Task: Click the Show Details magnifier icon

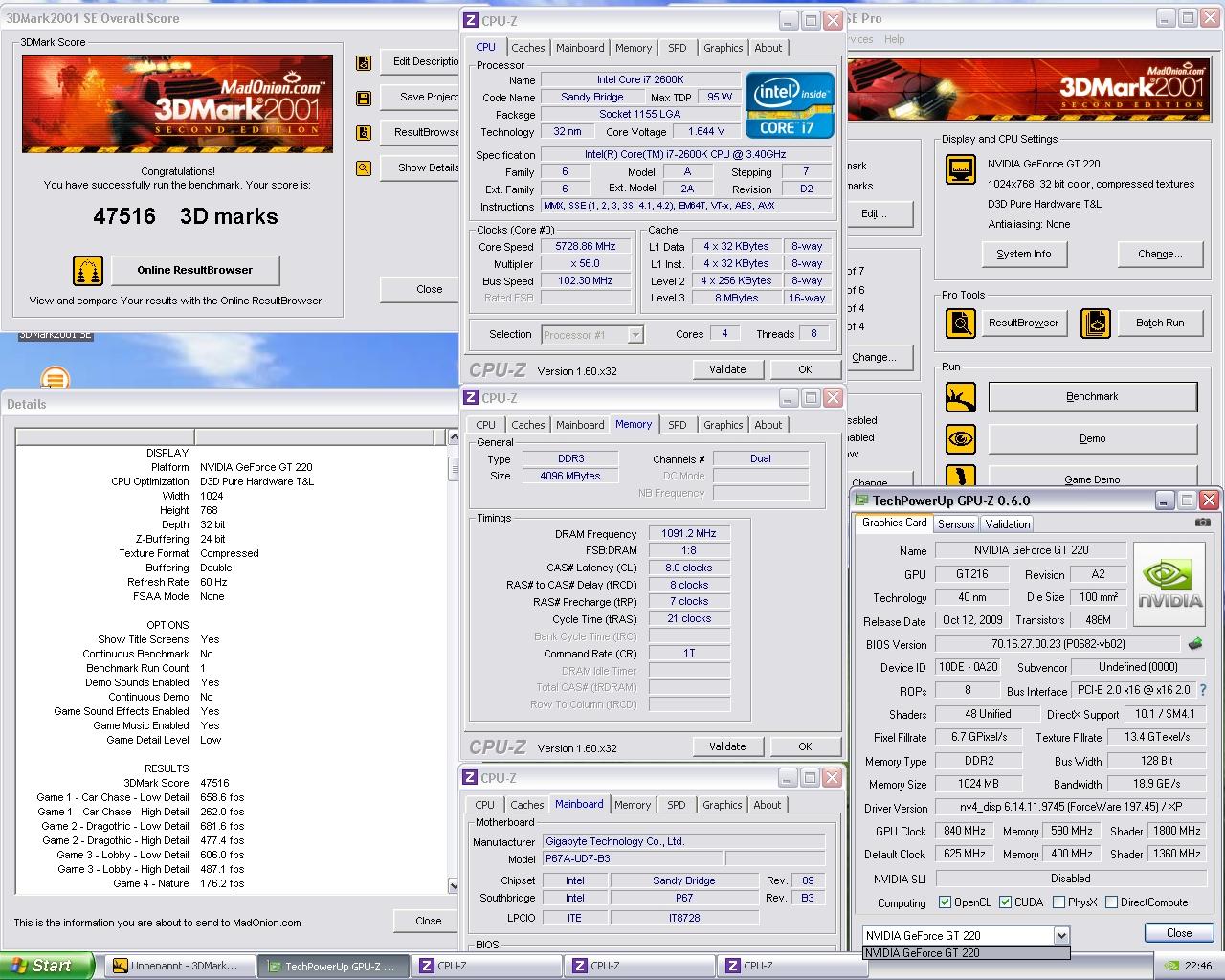Action: pyautogui.click(x=364, y=168)
